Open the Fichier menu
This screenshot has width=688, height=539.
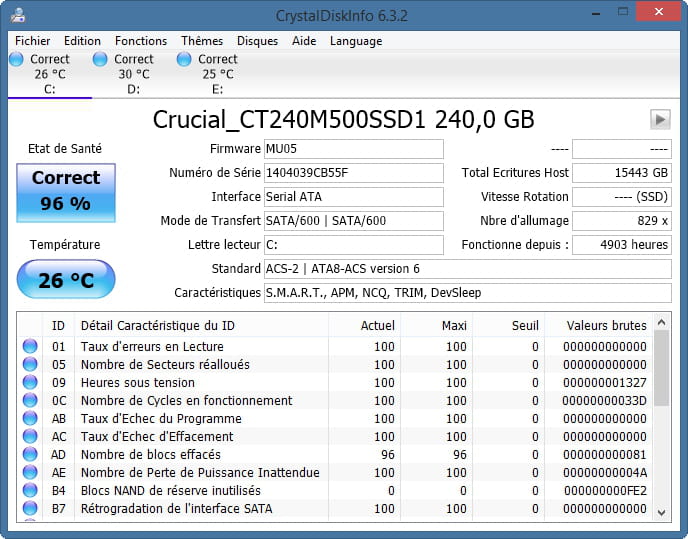(x=32, y=41)
